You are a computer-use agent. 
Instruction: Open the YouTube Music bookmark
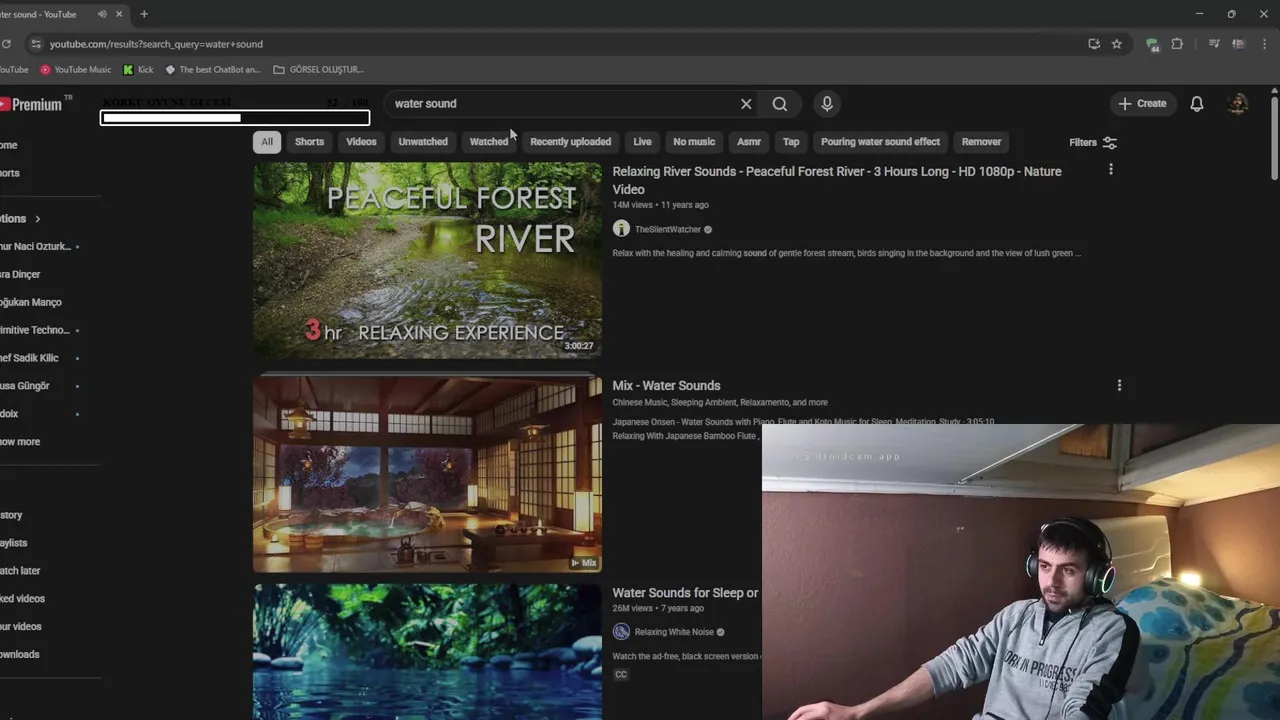pyautogui.click(x=76, y=70)
